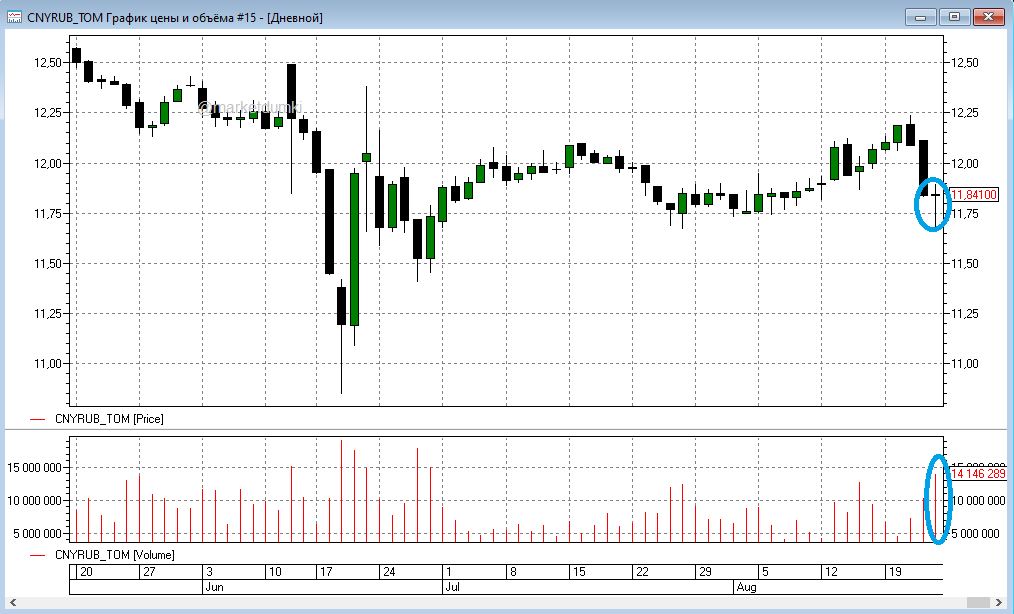Click the Aug month label on time axis
This screenshot has width=1014, height=614.
click(744, 588)
